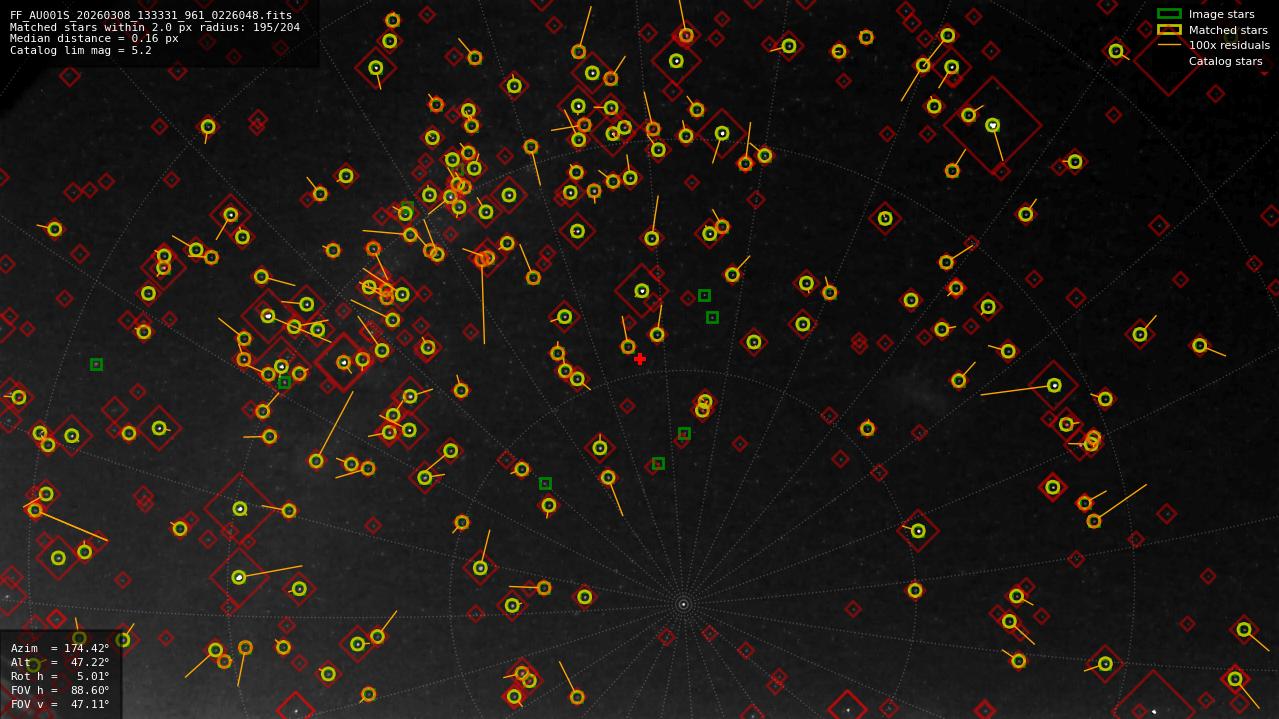Click the 'Matched stars' legend label

click(1228, 30)
